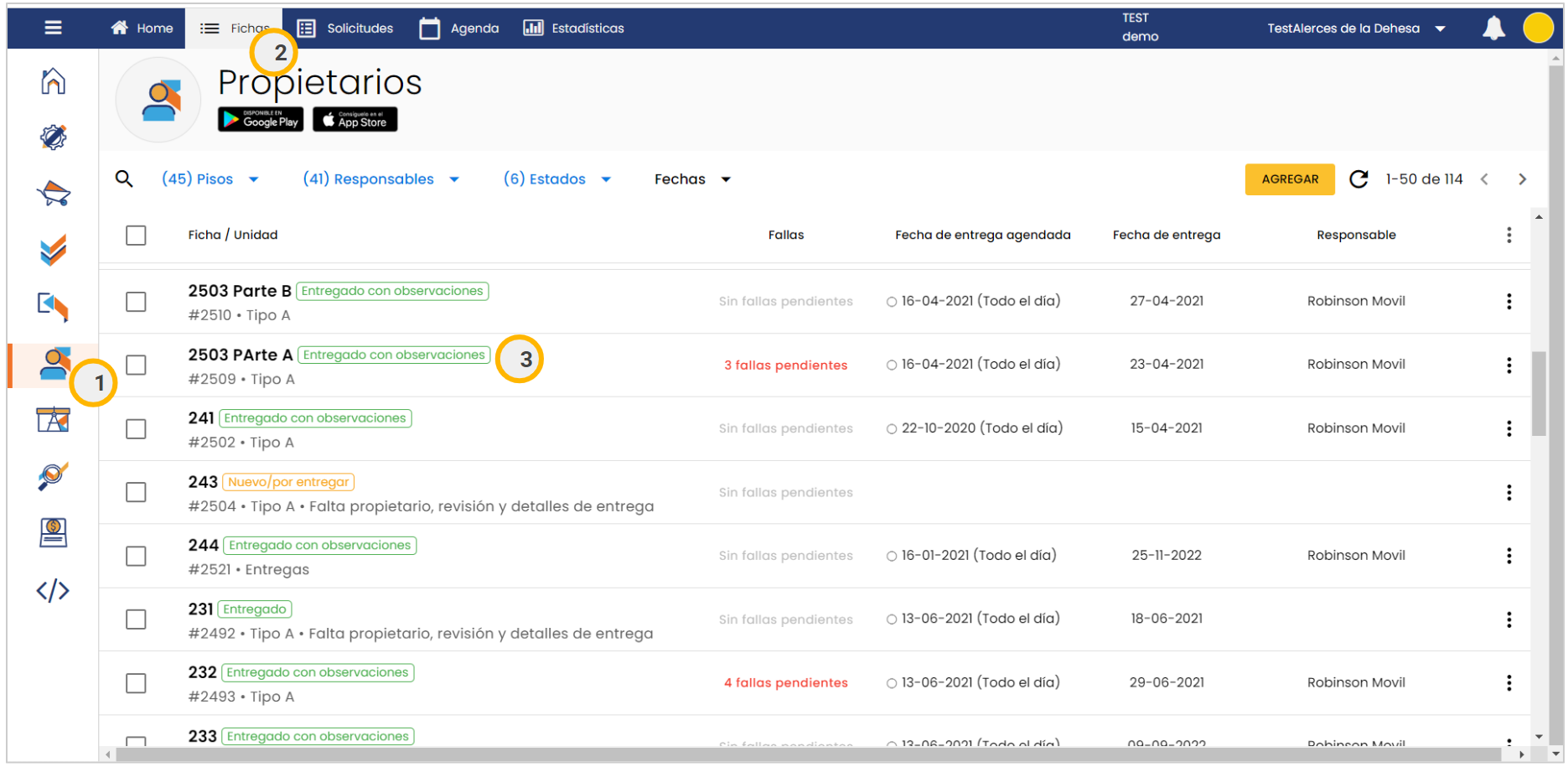Open row menu for unit 244
Image resolution: width=1568 pixels, height=767 pixels.
click(x=1508, y=556)
